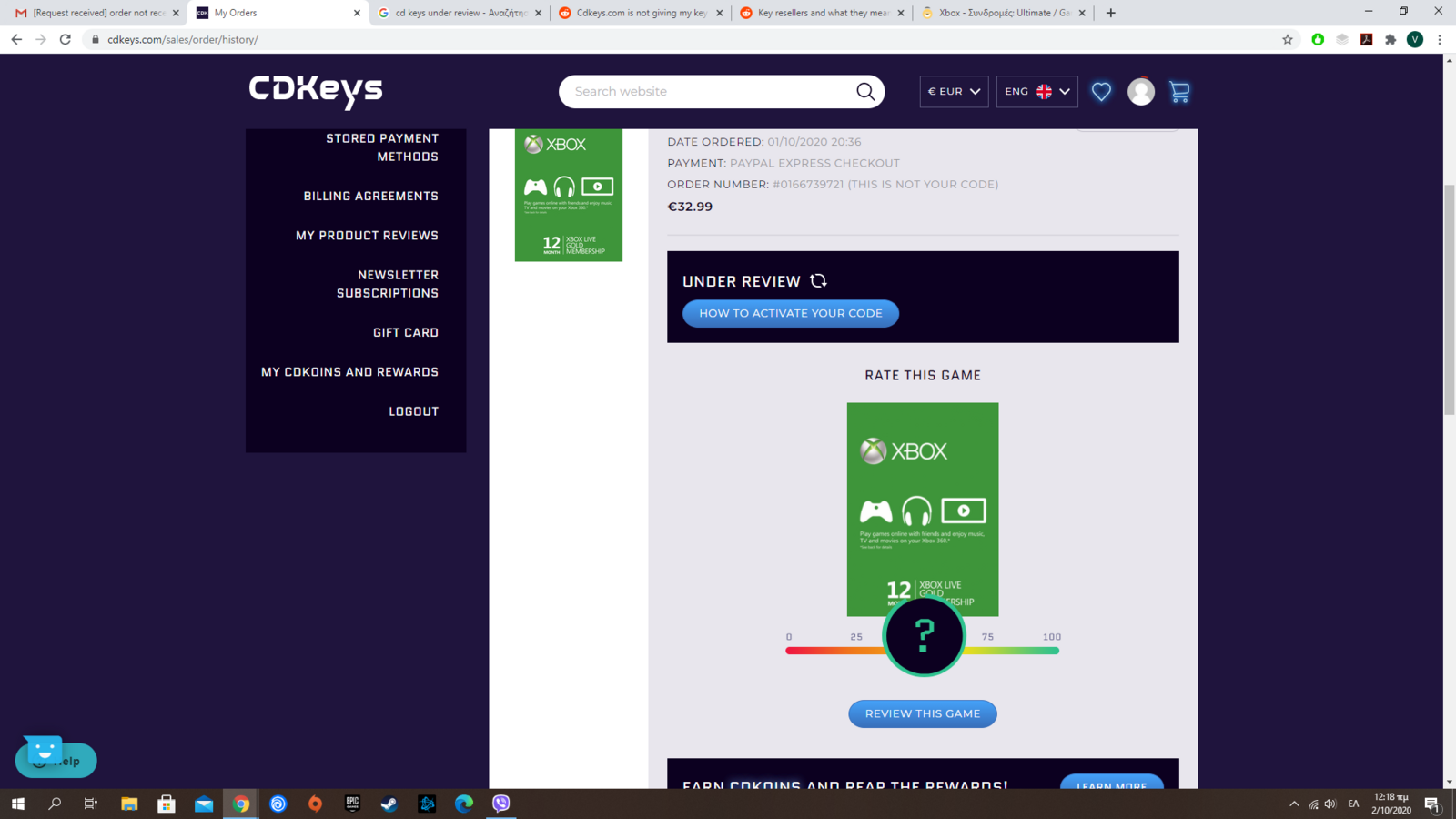
Task: Open the Chrome three-dot menu
Action: click(x=1440, y=39)
